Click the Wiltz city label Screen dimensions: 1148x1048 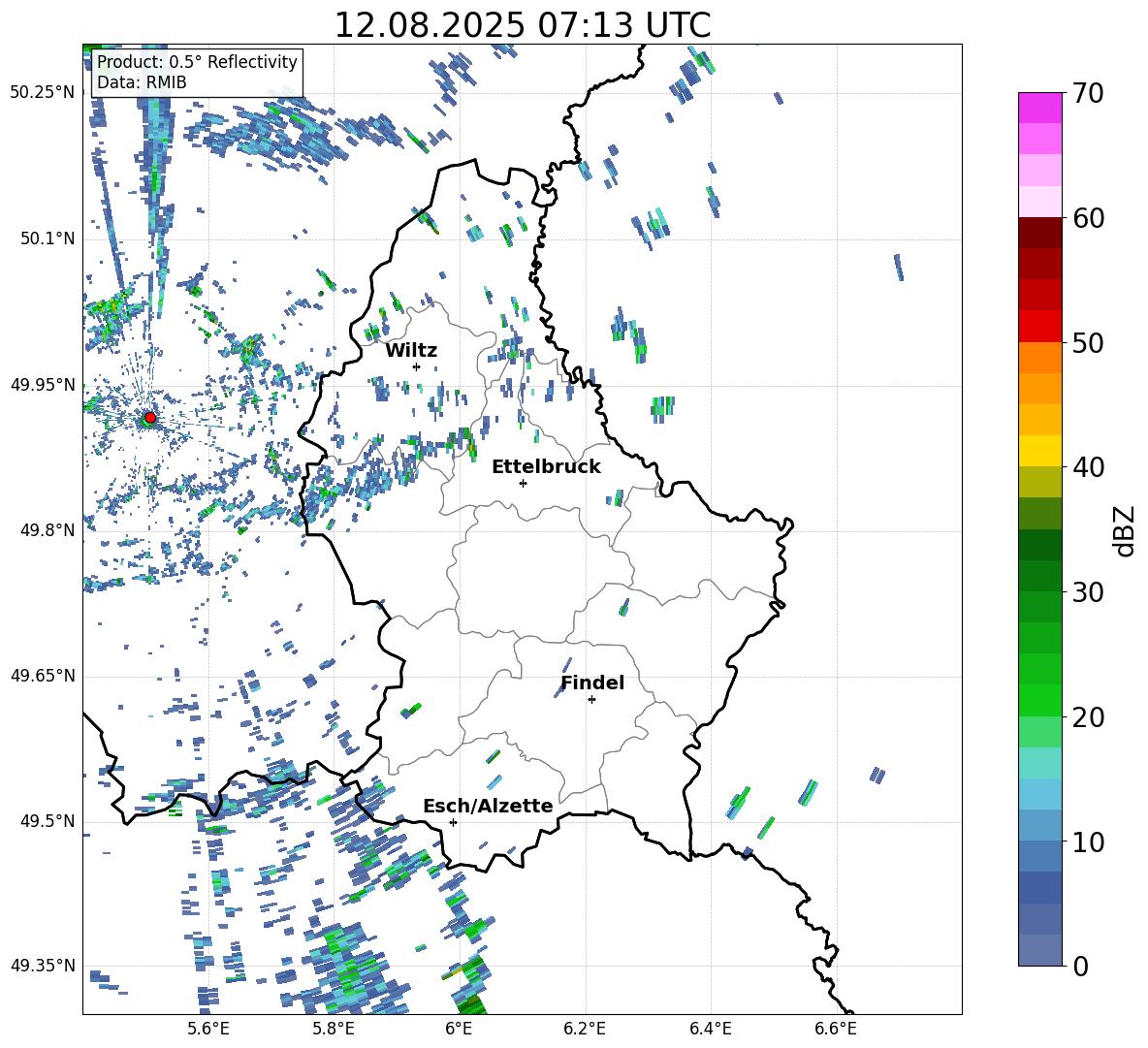coord(411,351)
